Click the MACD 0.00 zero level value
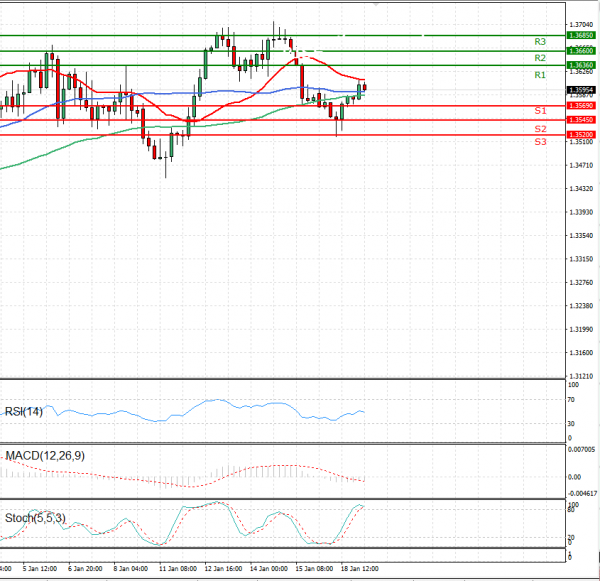Viewport: 600px width, 581px height. pyautogui.click(x=574, y=477)
